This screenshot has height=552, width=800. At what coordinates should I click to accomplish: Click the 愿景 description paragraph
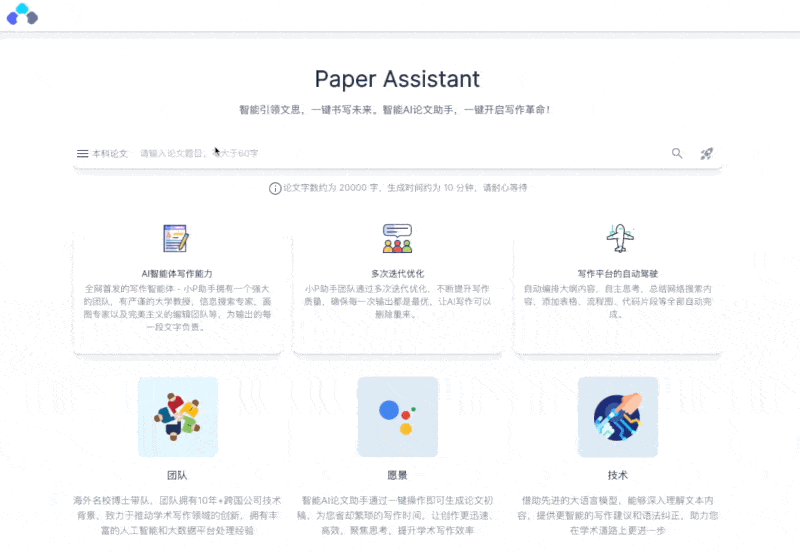coord(397,515)
